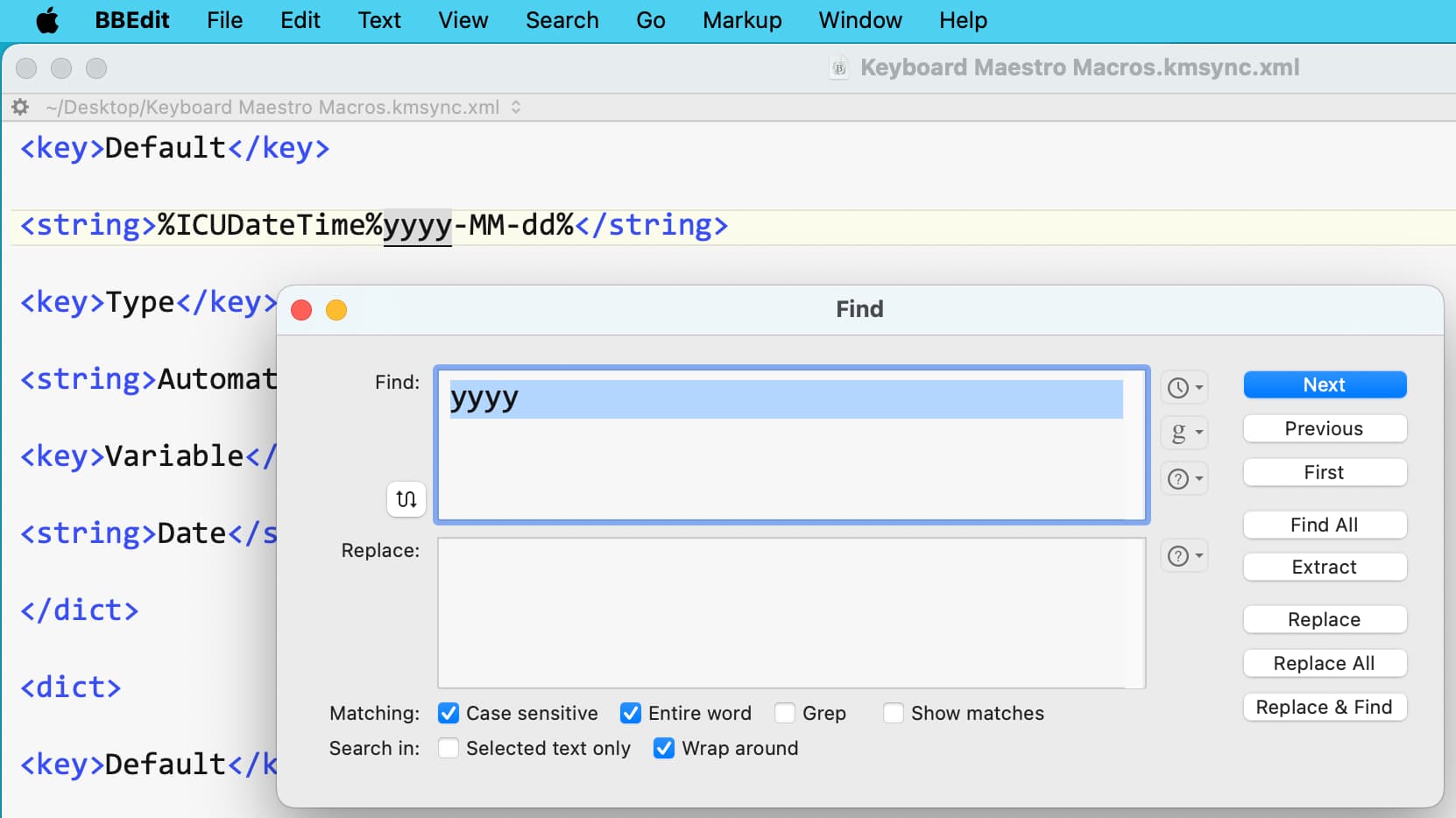Click the document proxy icon in the title bar
1456x818 pixels.
tap(839, 67)
